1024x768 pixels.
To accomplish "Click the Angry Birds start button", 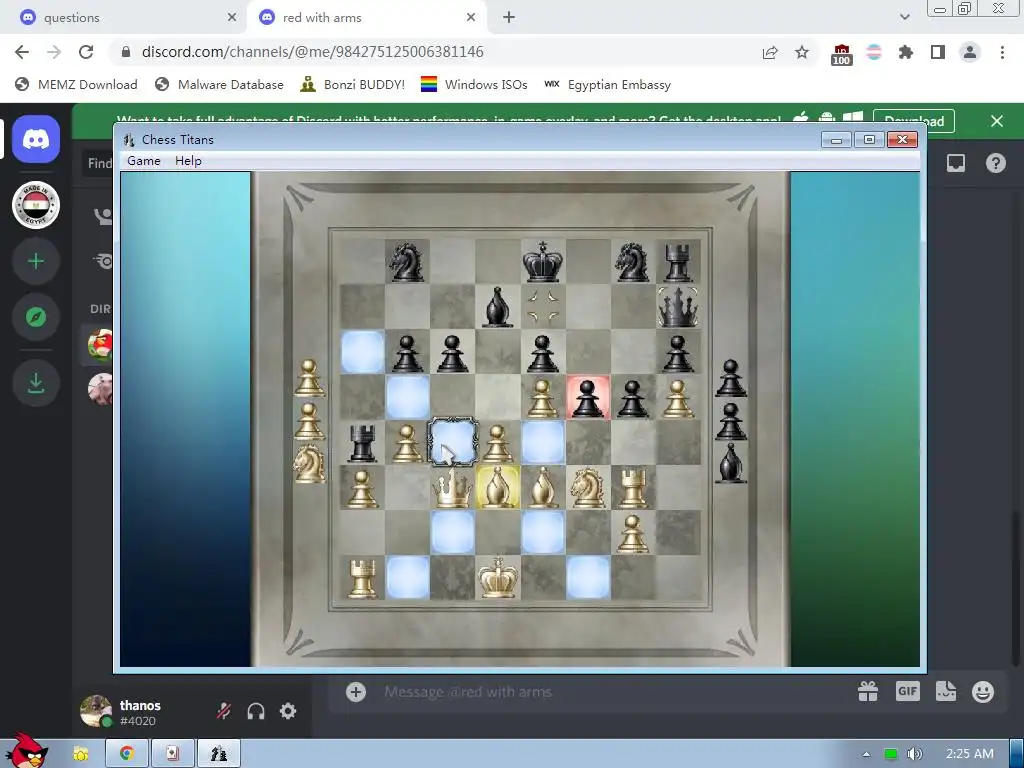I will [27, 752].
